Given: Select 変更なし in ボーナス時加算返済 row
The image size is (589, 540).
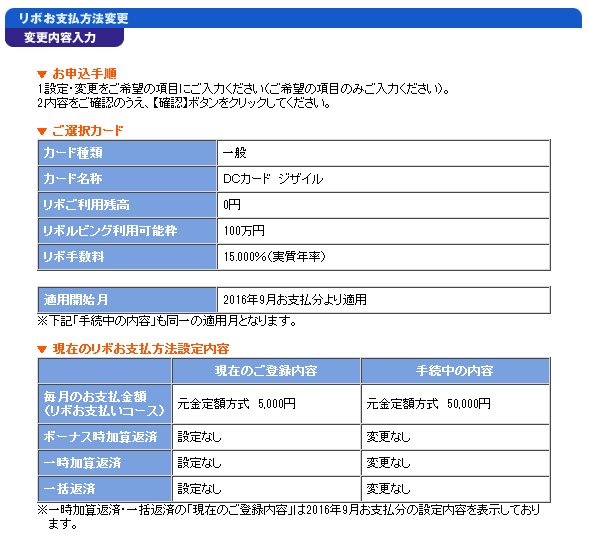Looking at the screenshot, I should pyautogui.click(x=388, y=437).
